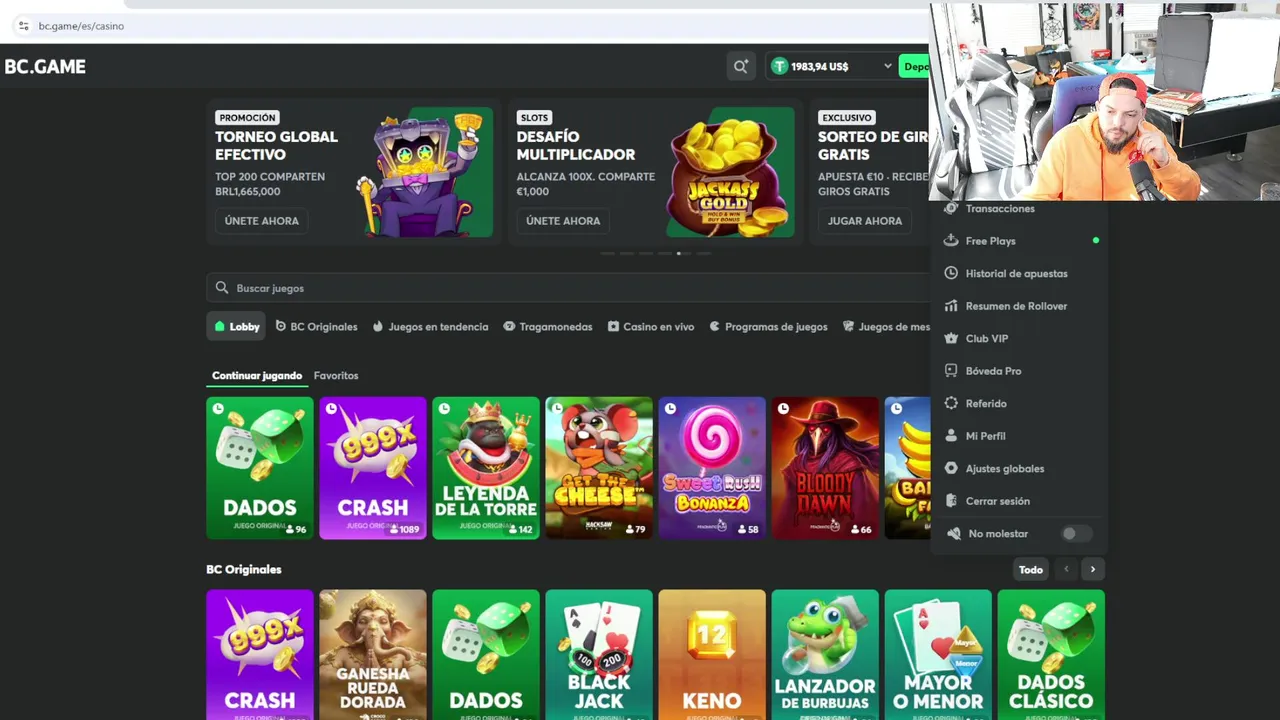Click the Resumen de Rollover chart icon
This screenshot has height=720, width=1280.
[951, 306]
